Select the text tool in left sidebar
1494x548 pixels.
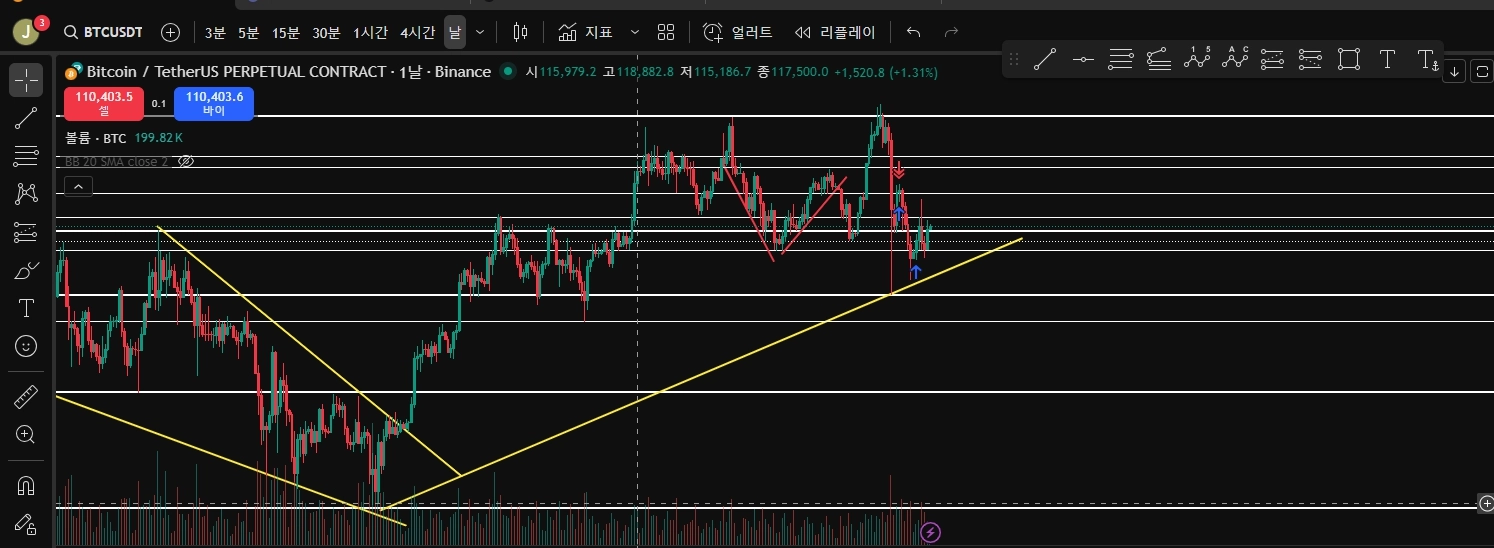point(26,308)
